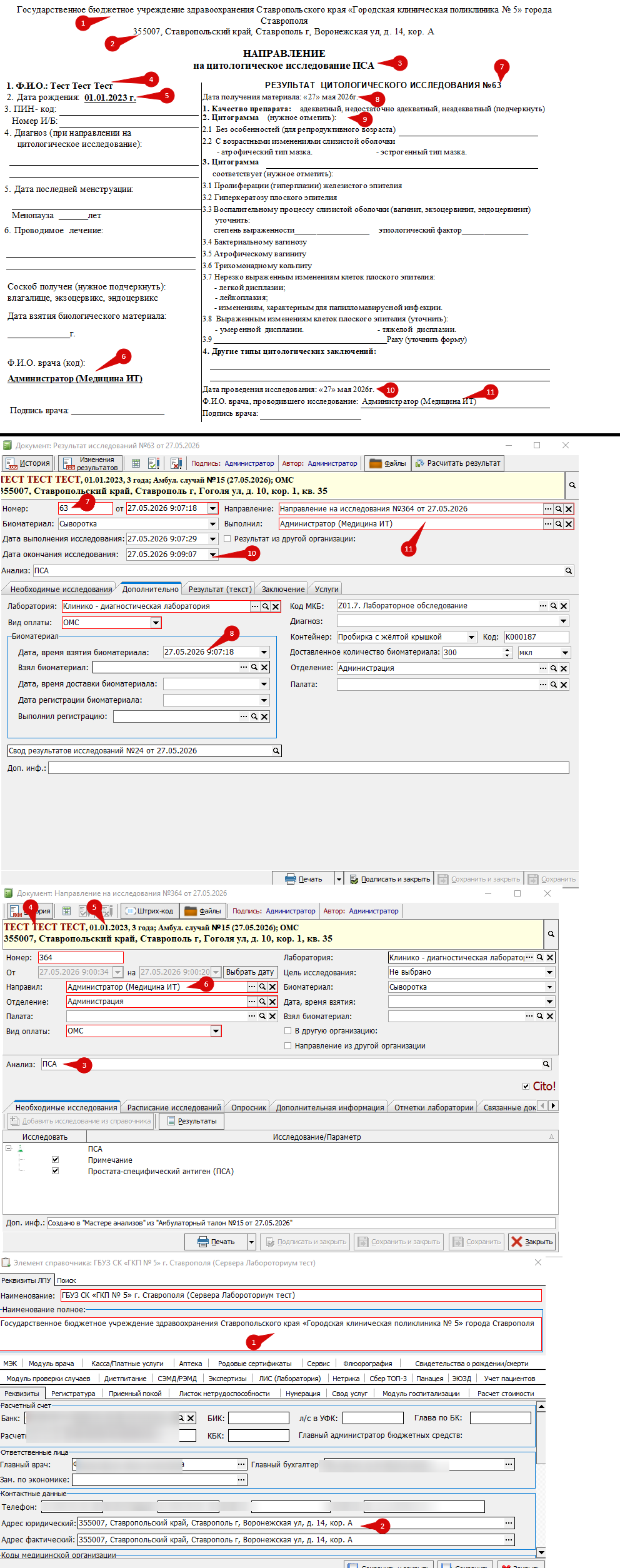Switch to Расписание исследований tab

click(x=174, y=1107)
